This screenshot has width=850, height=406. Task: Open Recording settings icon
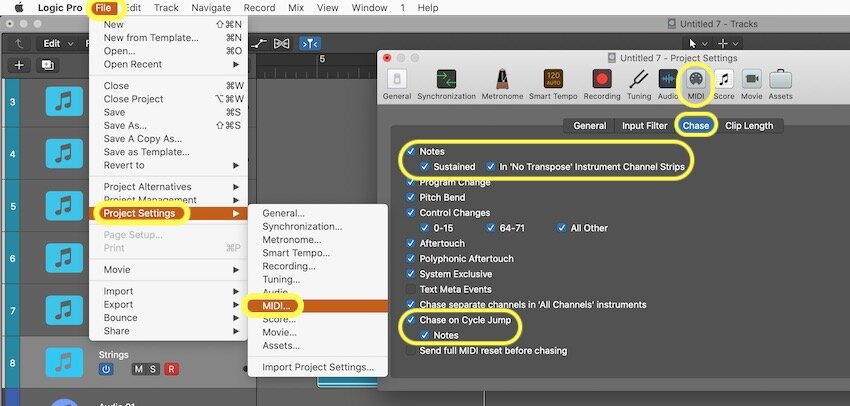pyautogui.click(x=602, y=80)
